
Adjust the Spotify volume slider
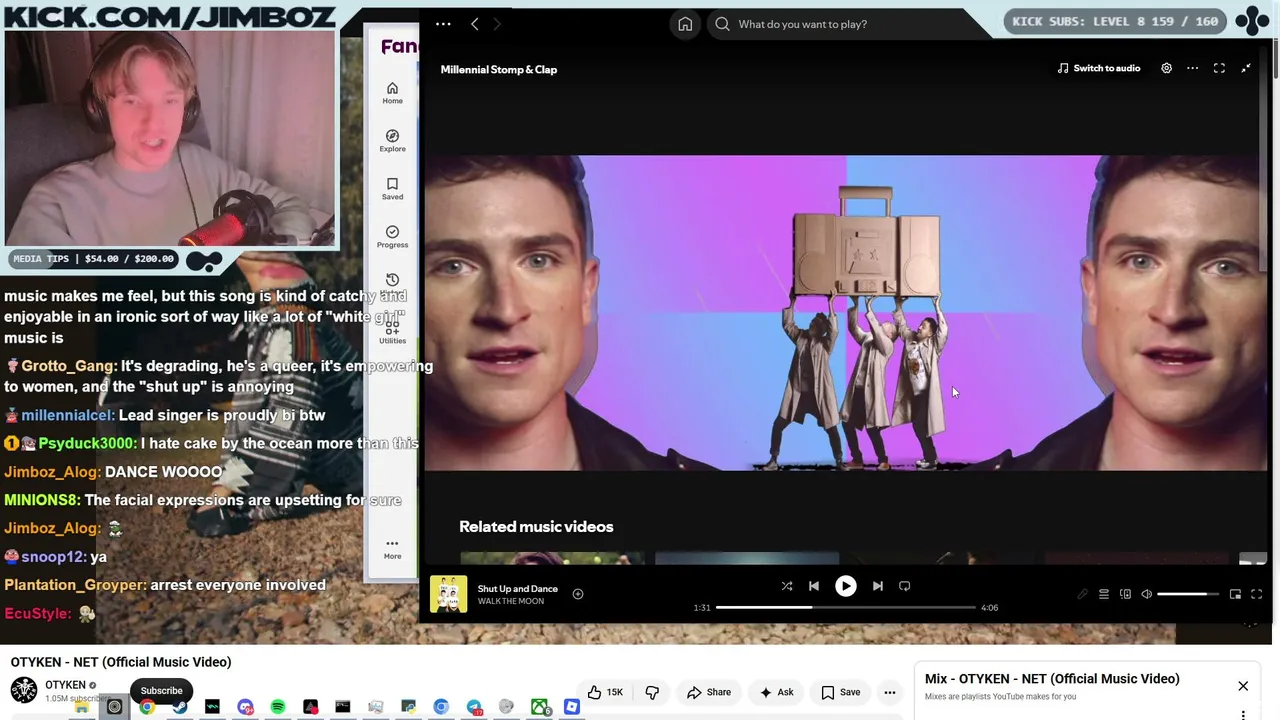coord(1188,594)
